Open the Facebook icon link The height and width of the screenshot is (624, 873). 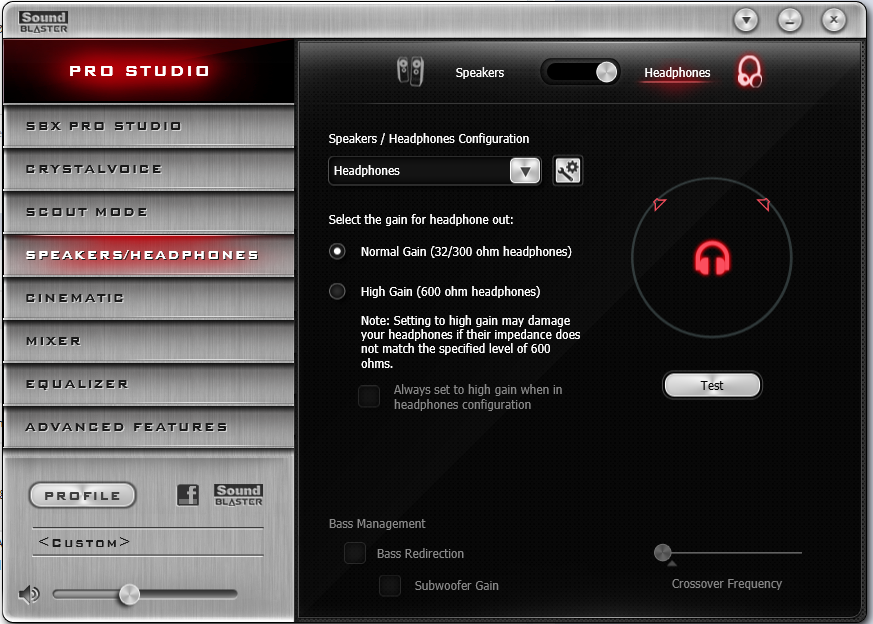[x=188, y=495]
